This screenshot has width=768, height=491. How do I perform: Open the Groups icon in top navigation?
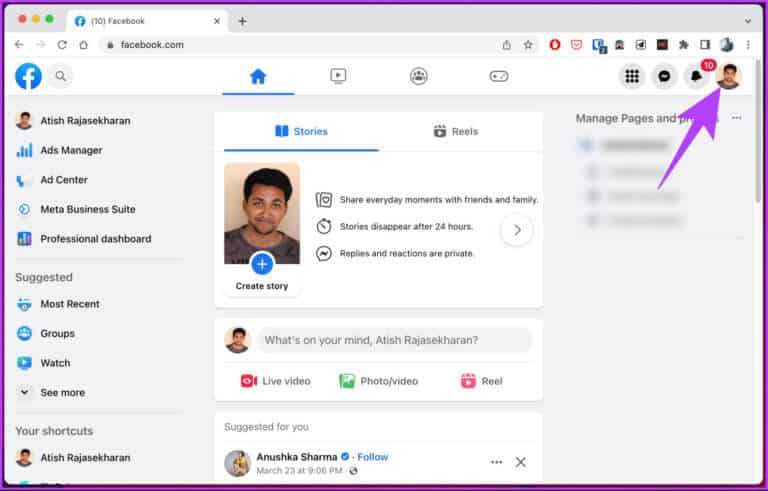[x=418, y=76]
